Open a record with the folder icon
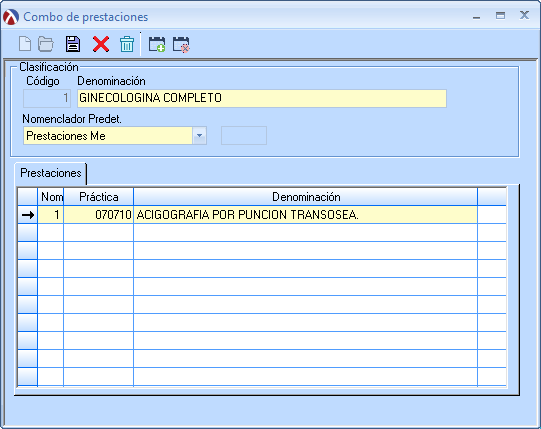This screenshot has height=429, width=541. 46,44
